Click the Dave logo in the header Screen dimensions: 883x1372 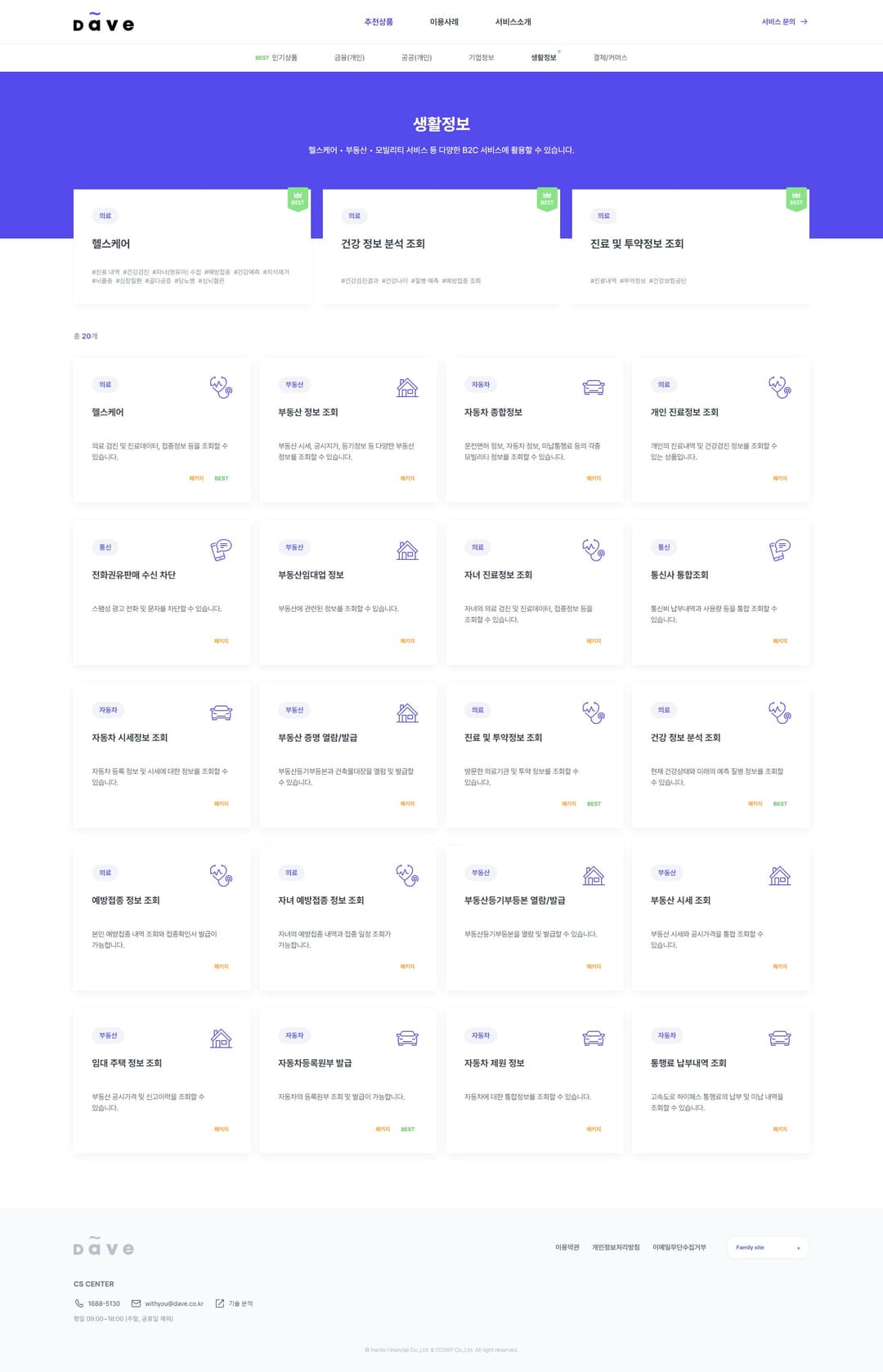103,22
